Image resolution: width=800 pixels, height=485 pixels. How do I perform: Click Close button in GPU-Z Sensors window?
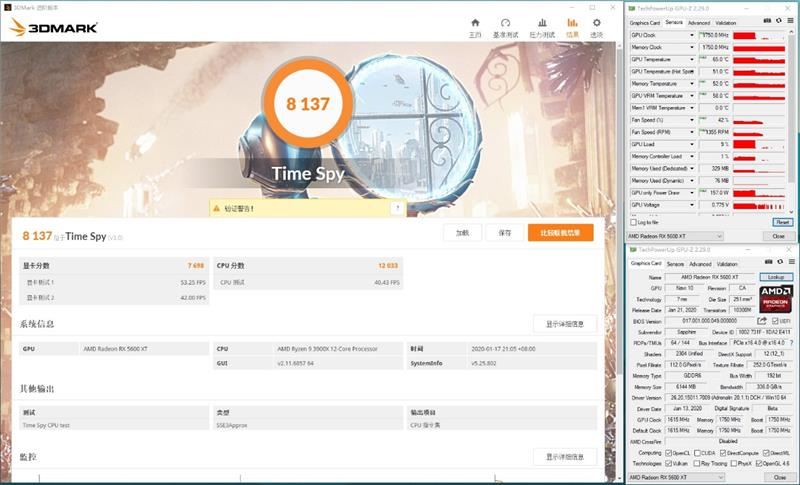778,236
